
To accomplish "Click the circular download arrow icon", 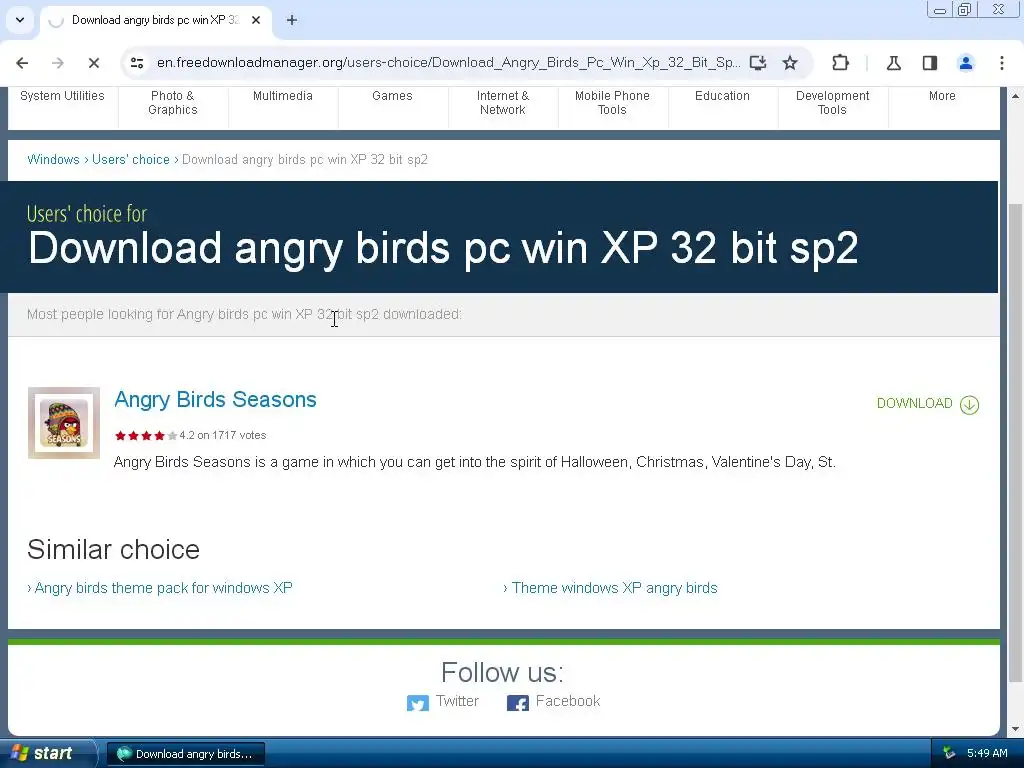I will pyautogui.click(x=970, y=405).
